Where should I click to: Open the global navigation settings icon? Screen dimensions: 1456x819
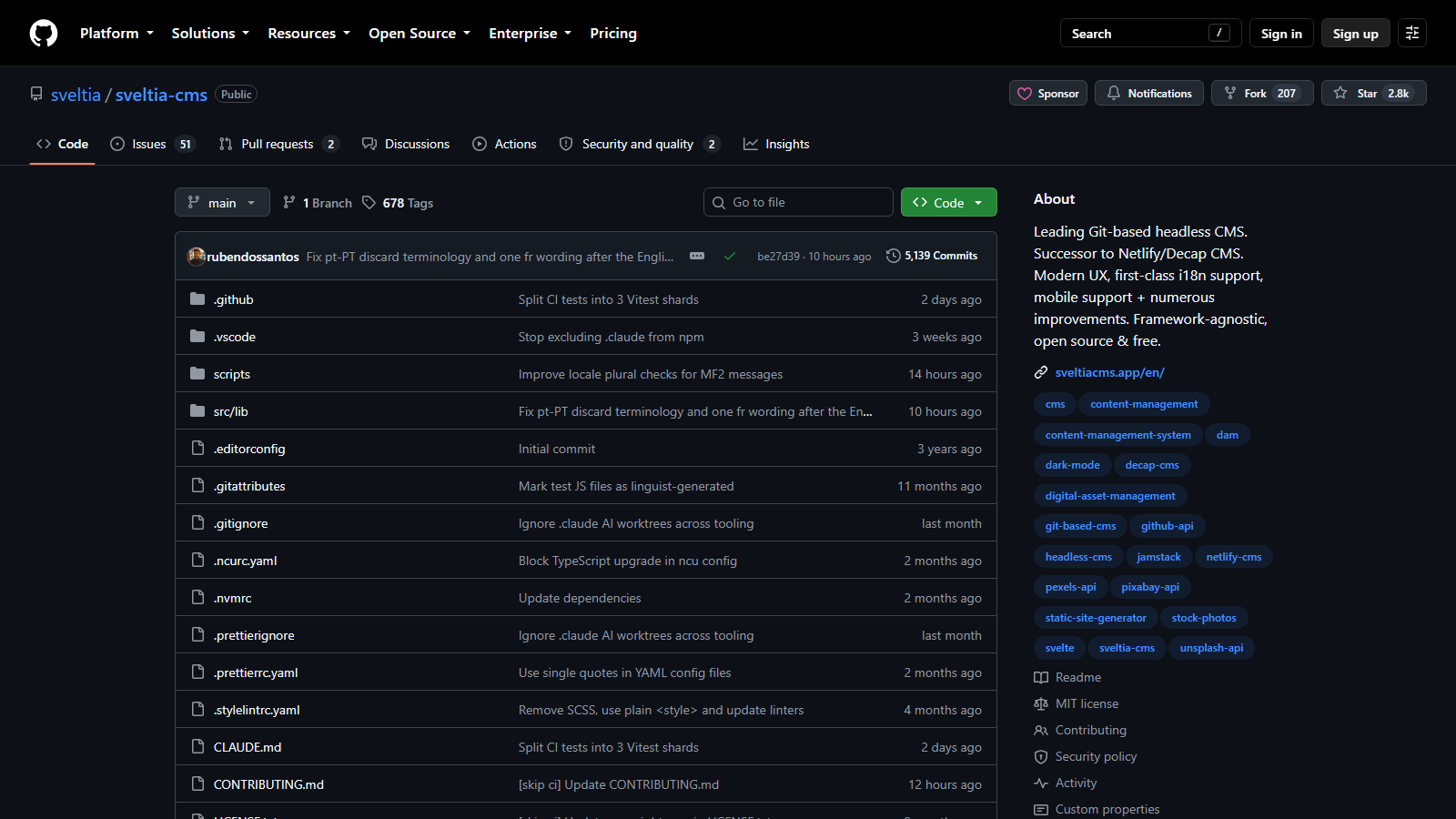point(1412,33)
